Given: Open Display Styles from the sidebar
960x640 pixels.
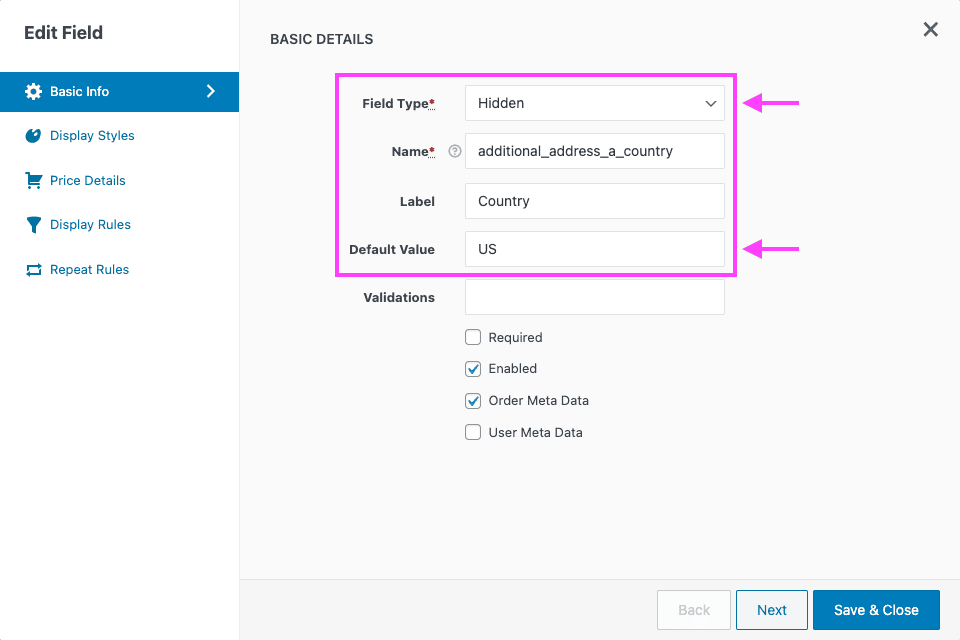Looking at the screenshot, I should click(x=33, y=135).
